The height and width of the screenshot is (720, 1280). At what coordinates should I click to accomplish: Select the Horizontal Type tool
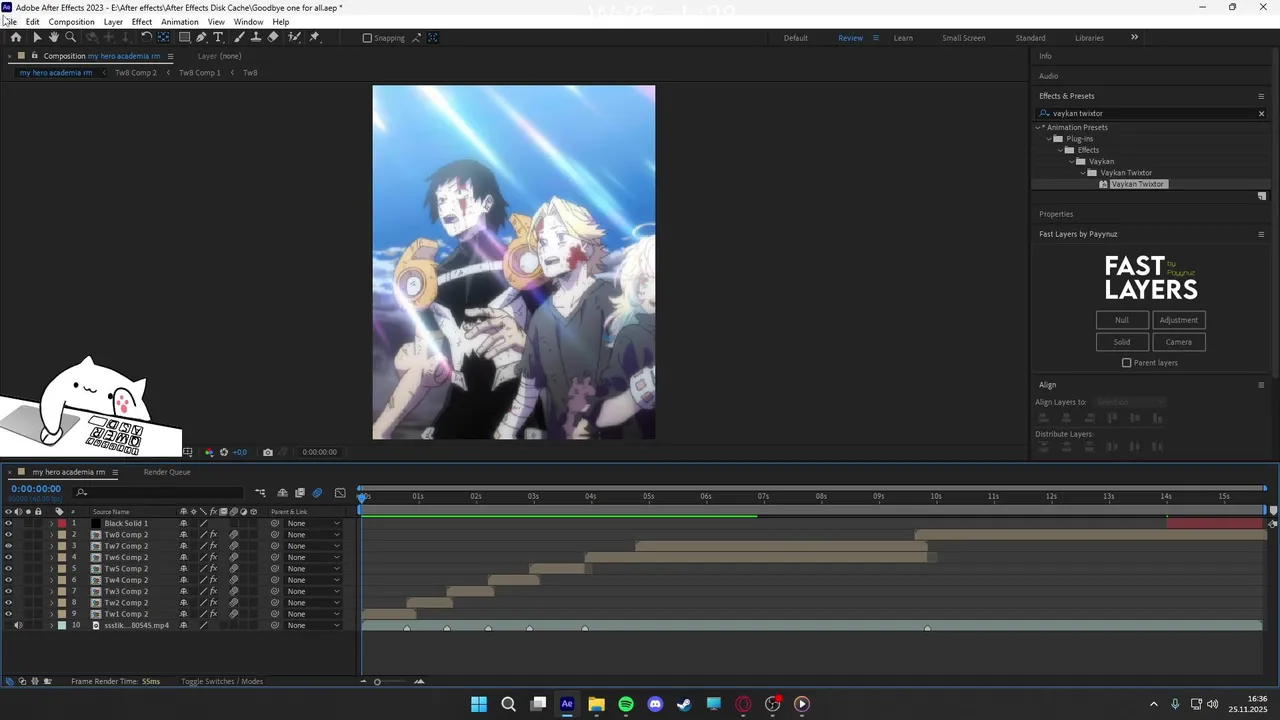coord(218,37)
